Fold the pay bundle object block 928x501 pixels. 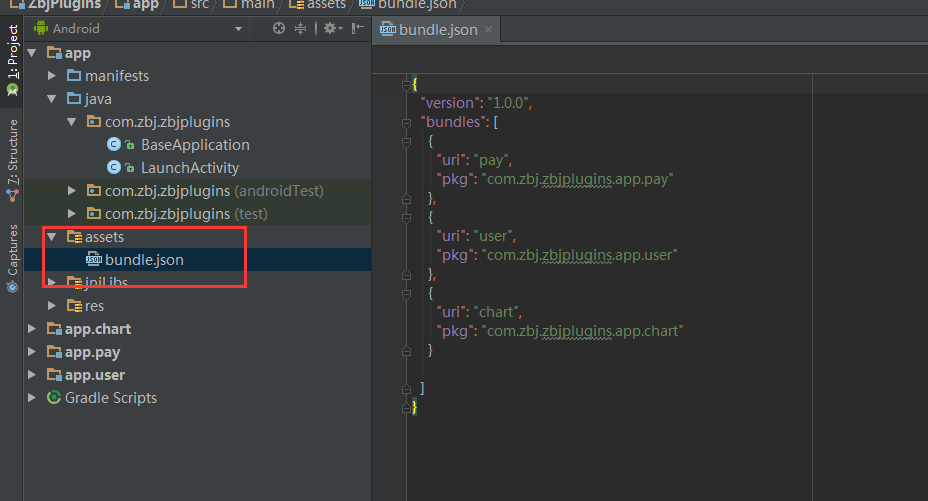tap(406, 142)
